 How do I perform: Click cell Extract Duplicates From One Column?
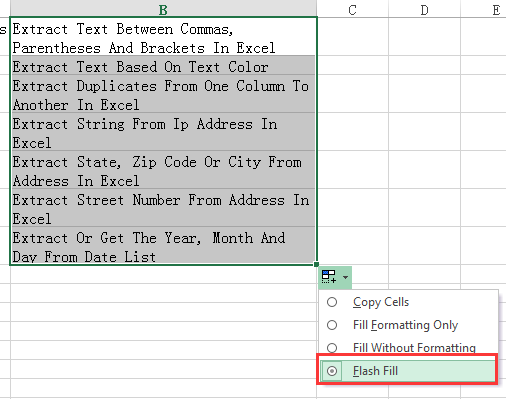163,94
